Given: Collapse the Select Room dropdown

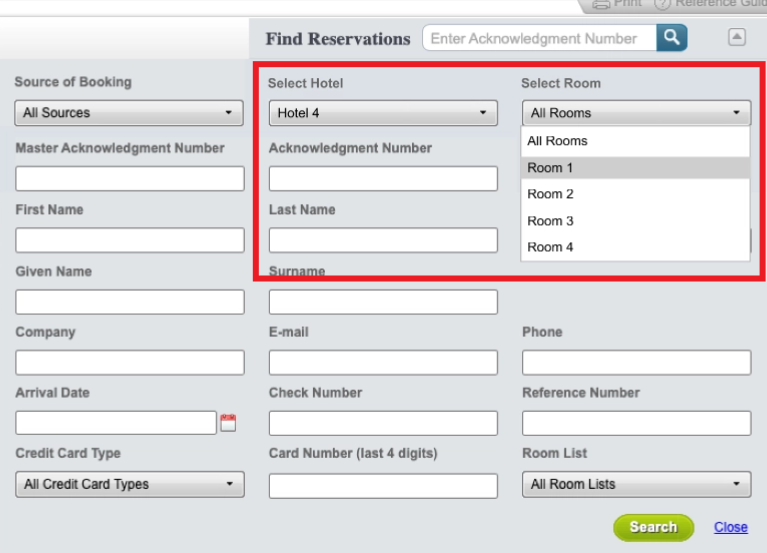Looking at the screenshot, I should click(636, 113).
